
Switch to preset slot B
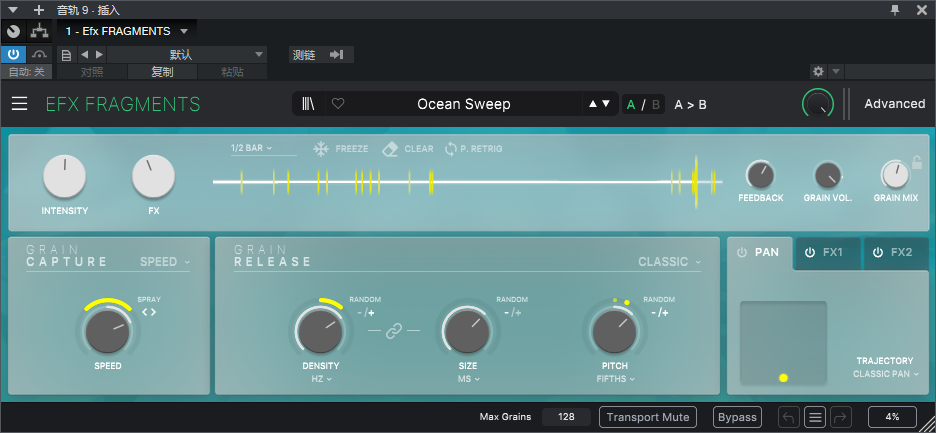tap(655, 105)
